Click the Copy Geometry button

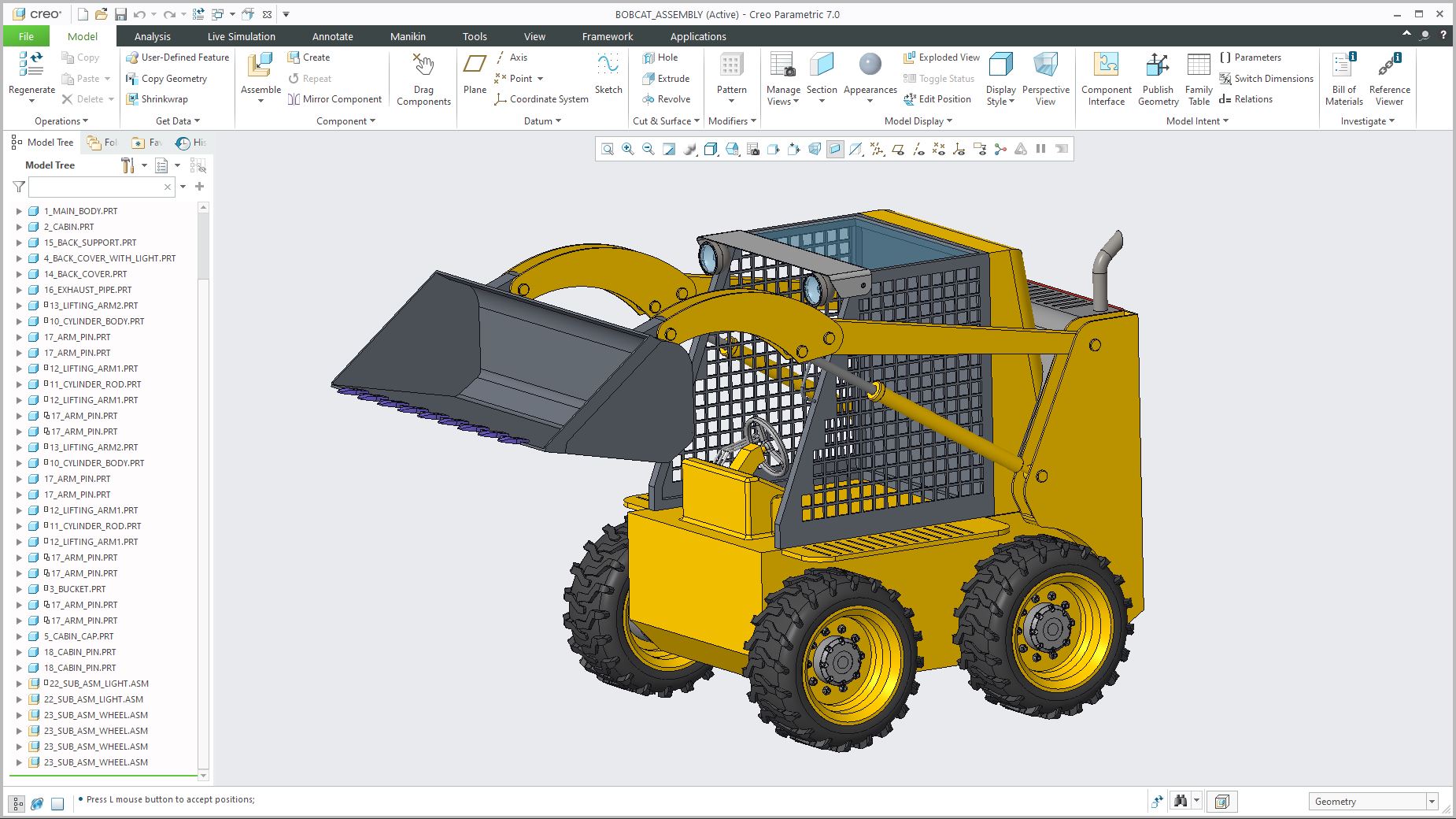click(x=166, y=79)
